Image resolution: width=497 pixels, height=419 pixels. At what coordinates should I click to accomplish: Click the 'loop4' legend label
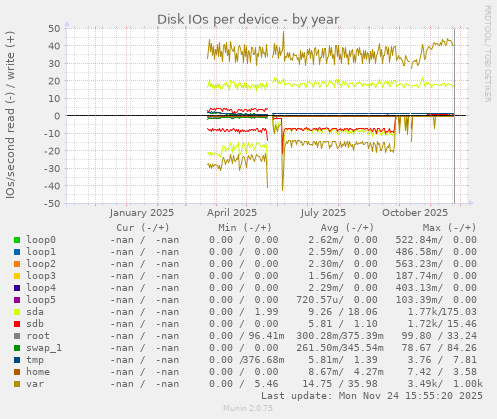pos(41,288)
